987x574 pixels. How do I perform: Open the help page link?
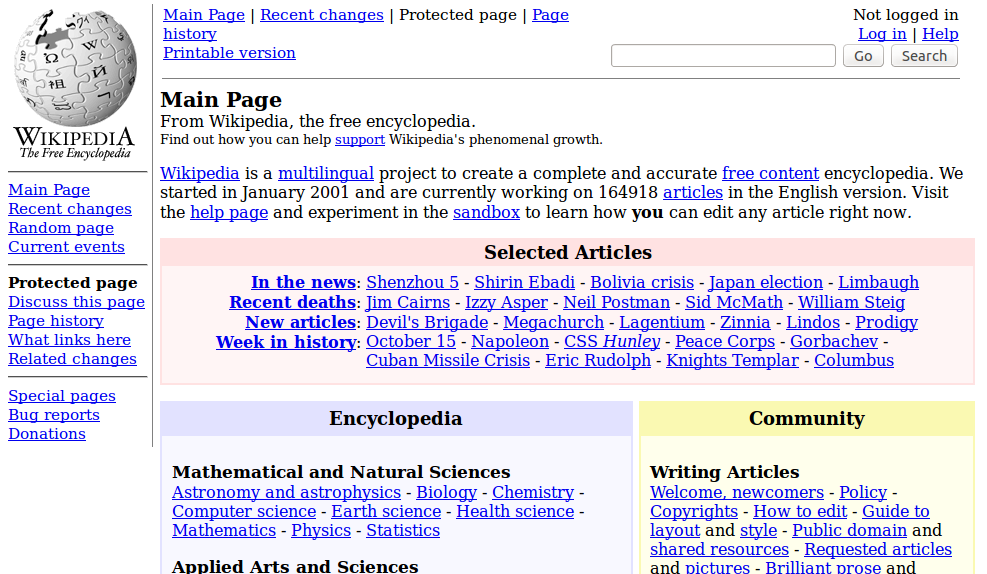click(229, 213)
